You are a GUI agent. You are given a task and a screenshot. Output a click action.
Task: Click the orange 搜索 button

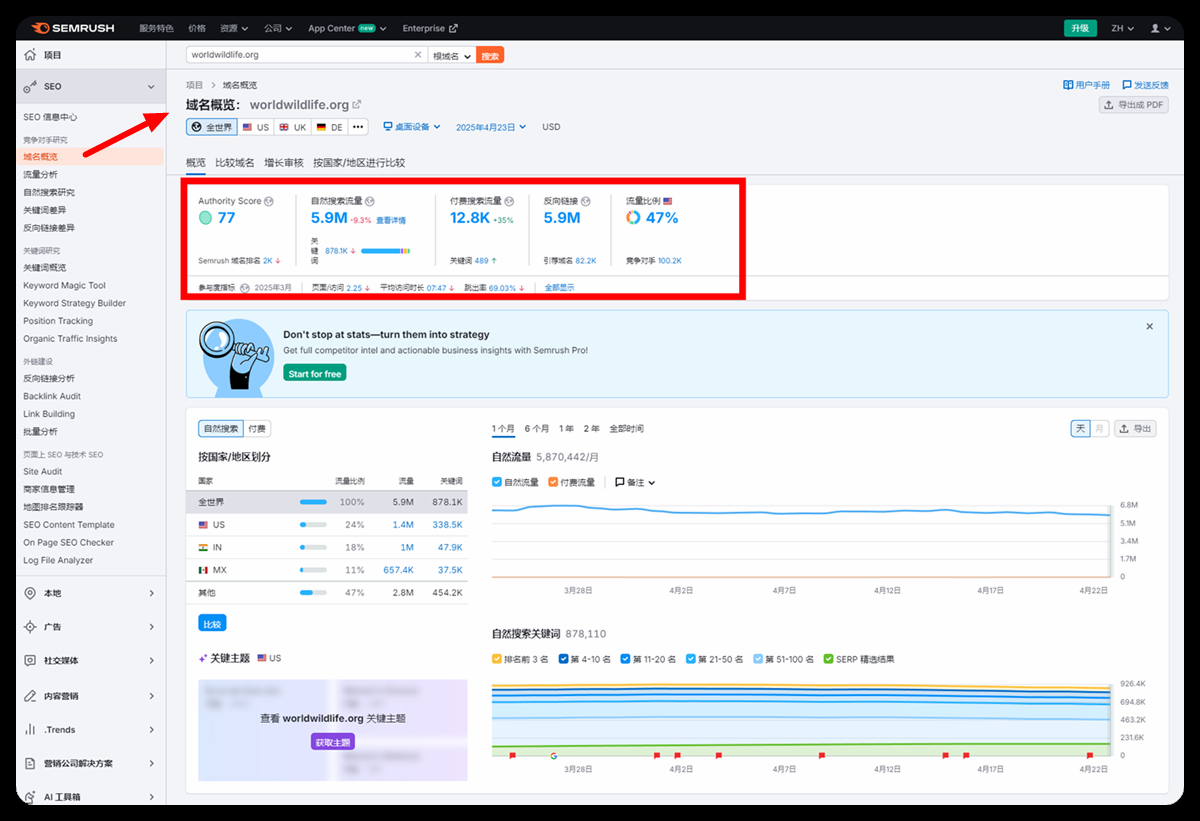[x=490, y=56]
